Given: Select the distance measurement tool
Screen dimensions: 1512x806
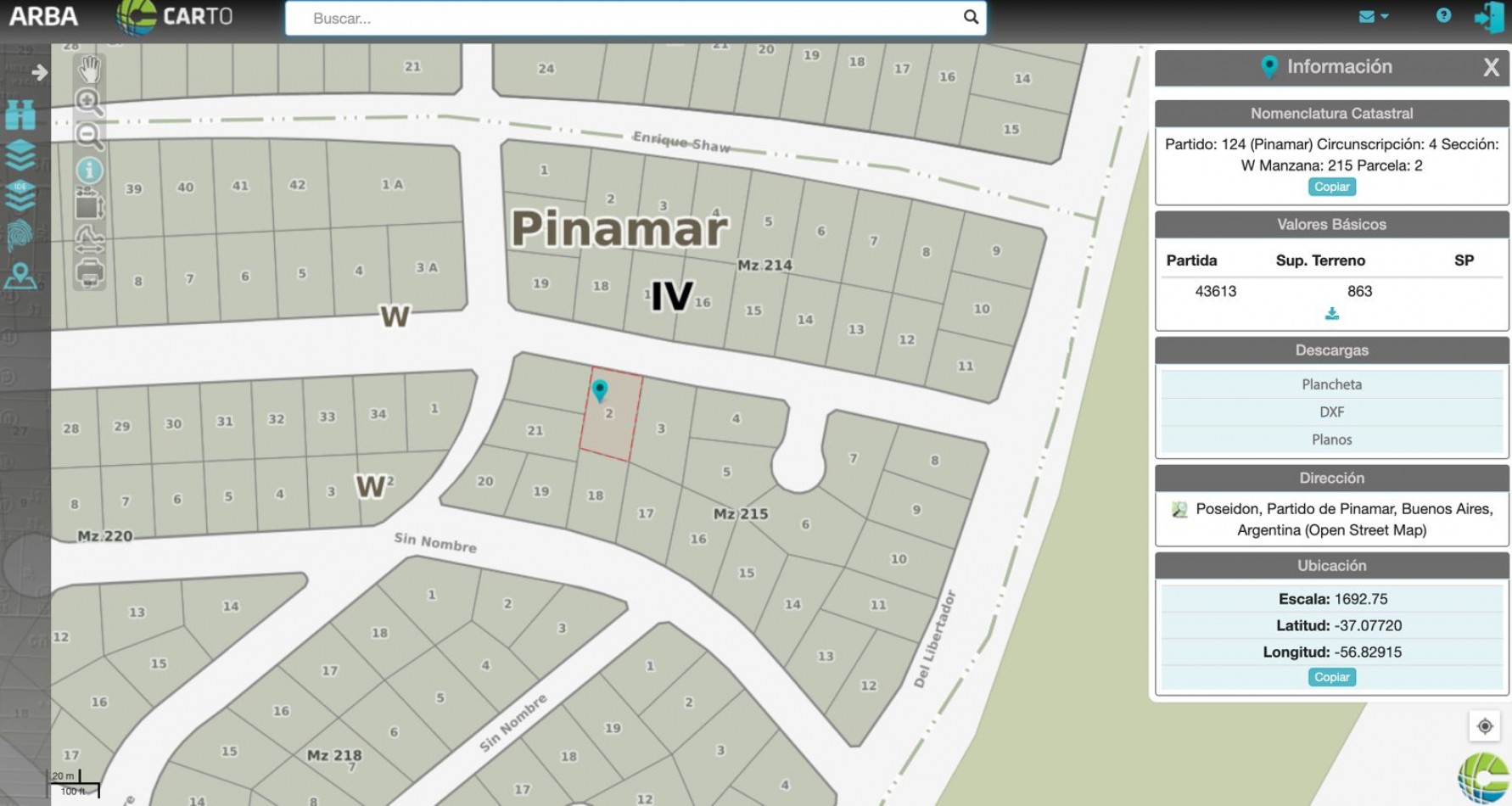Looking at the screenshot, I should click(x=89, y=238).
